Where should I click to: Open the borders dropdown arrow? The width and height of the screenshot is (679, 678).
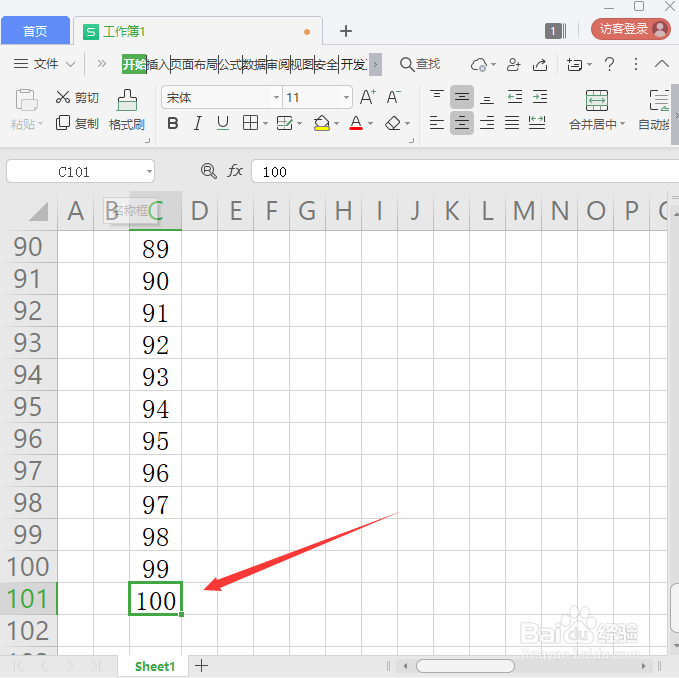(x=265, y=124)
